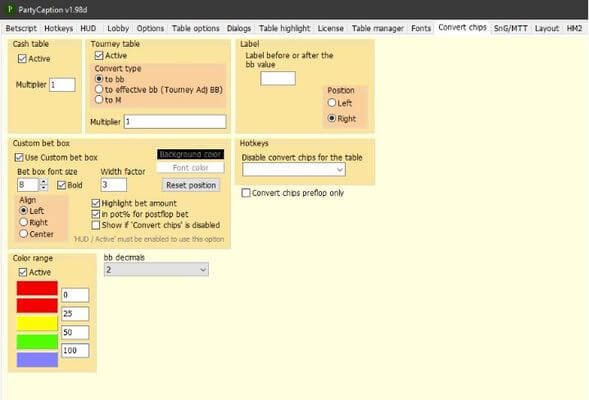This screenshot has width=589, height=400.
Task: Toggle the Bold checkbox
Action: (61, 185)
